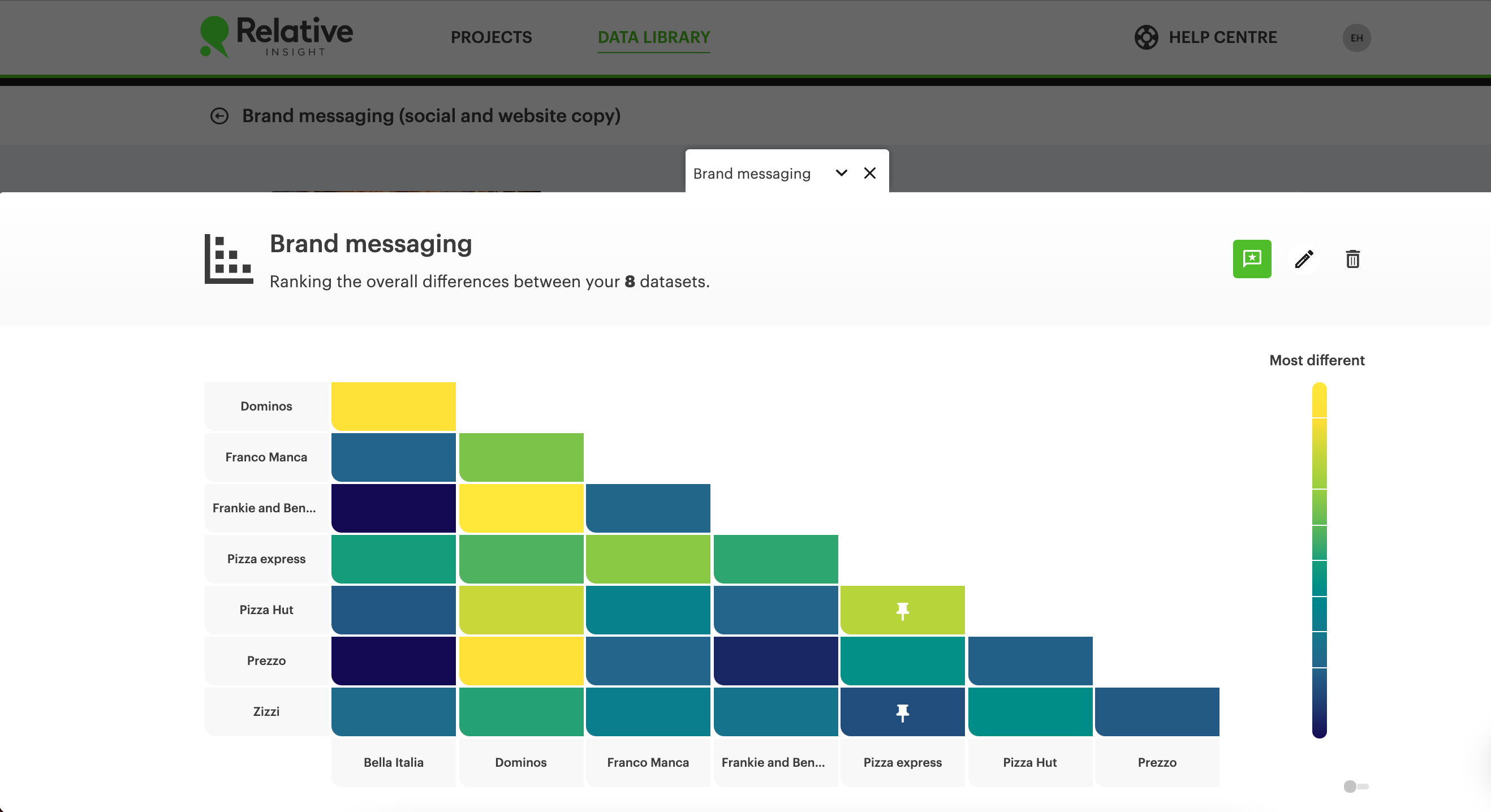Edit Brand messaging with pencil icon
The height and width of the screenshot is (812, 1491).
[x=1303, y=259]
